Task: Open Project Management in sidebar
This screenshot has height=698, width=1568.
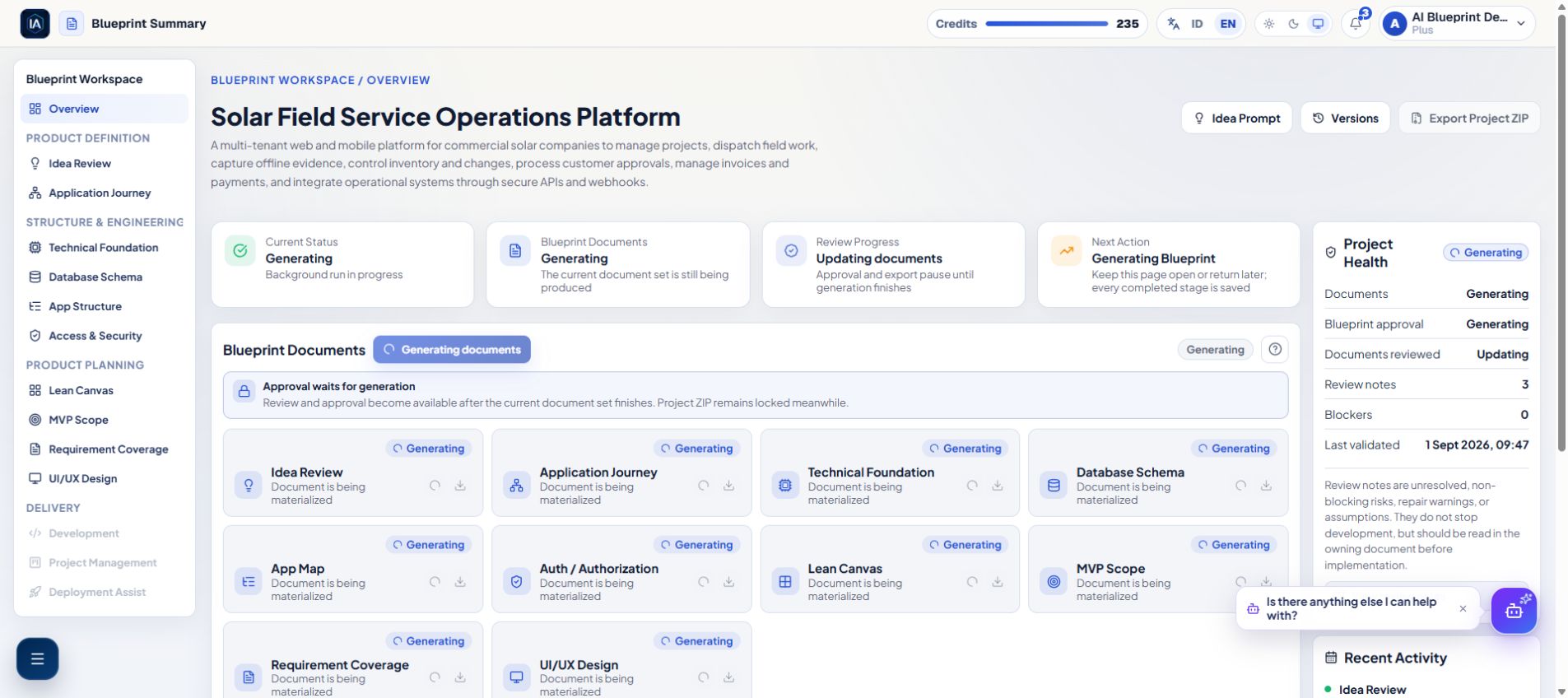Action: click(x=105, y=563)
